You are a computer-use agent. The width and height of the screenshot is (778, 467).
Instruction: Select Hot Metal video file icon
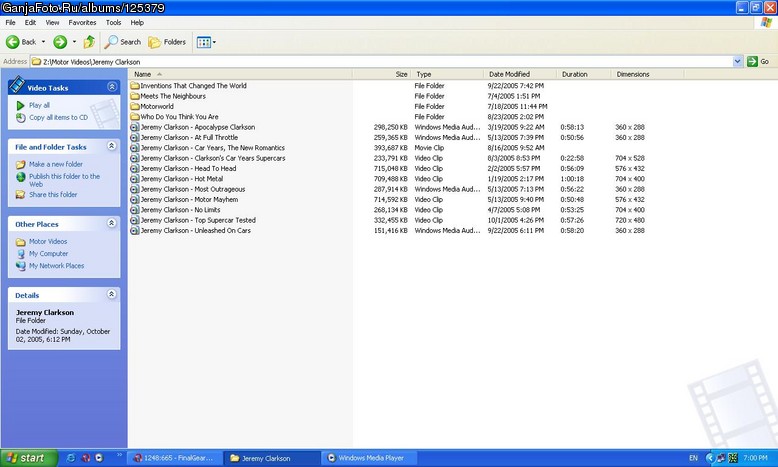coord(134,179)
